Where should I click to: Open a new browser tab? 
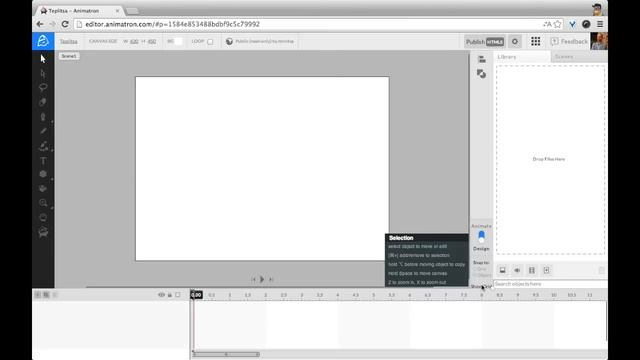(132, 11)
